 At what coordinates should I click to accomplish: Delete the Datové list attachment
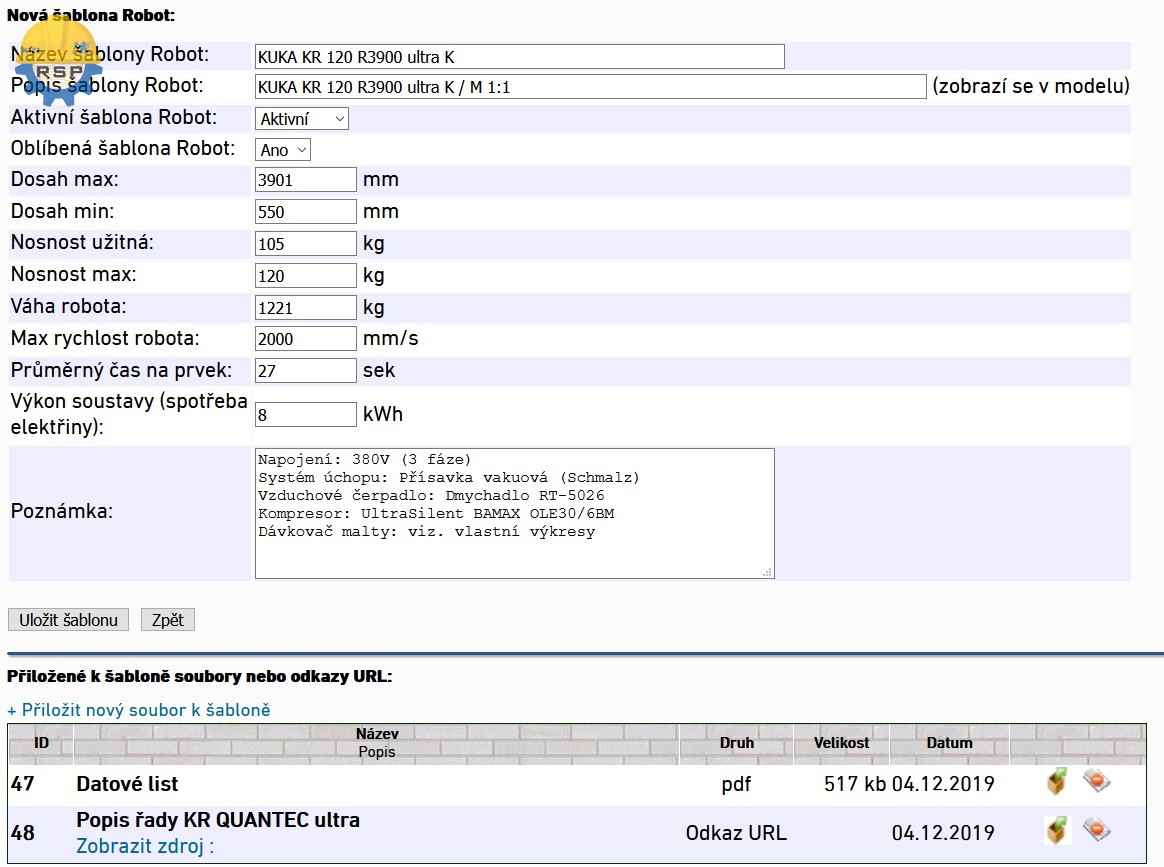[1096, 781]
